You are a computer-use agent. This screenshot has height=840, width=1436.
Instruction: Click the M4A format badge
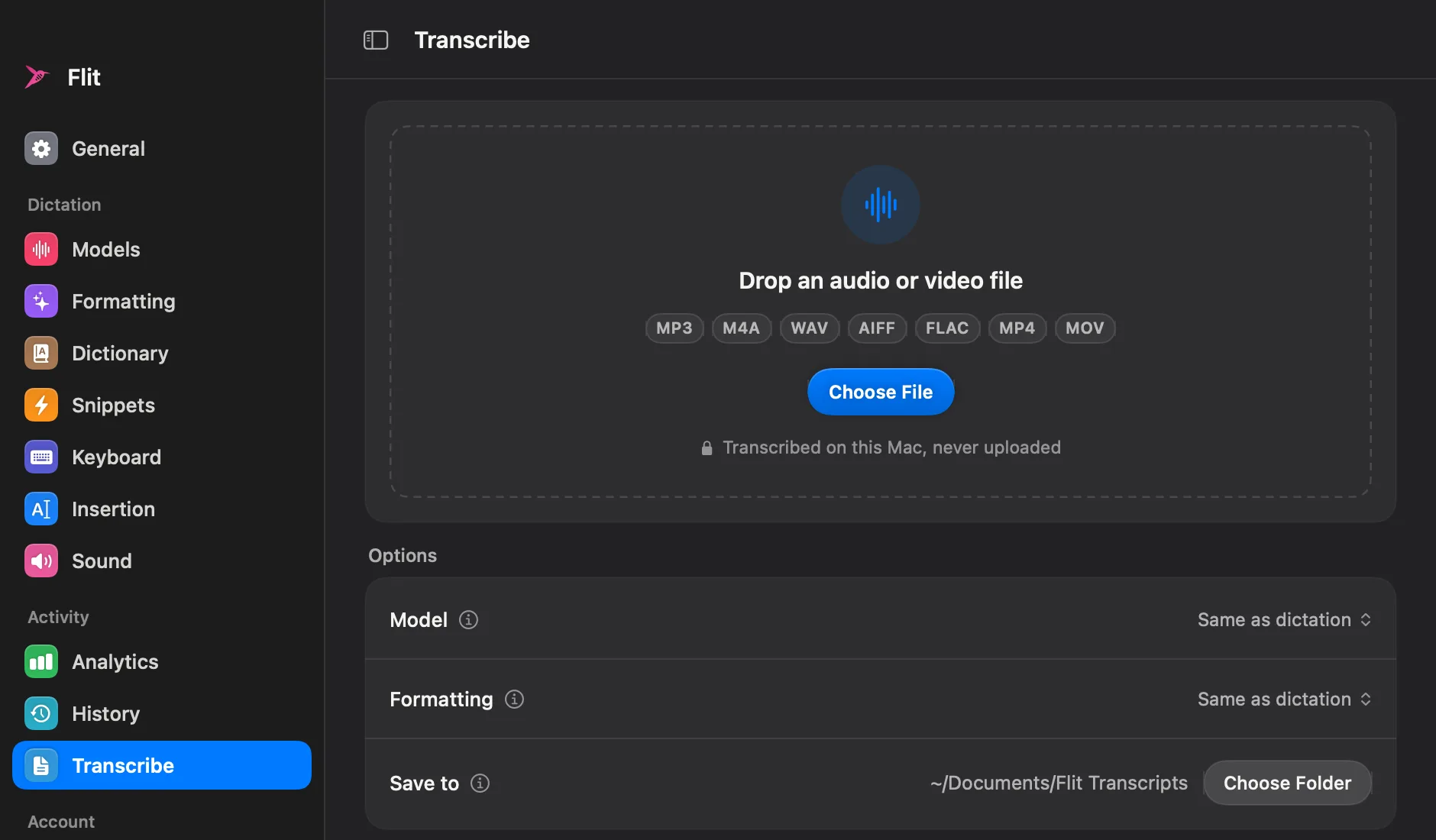coord(742,328)
